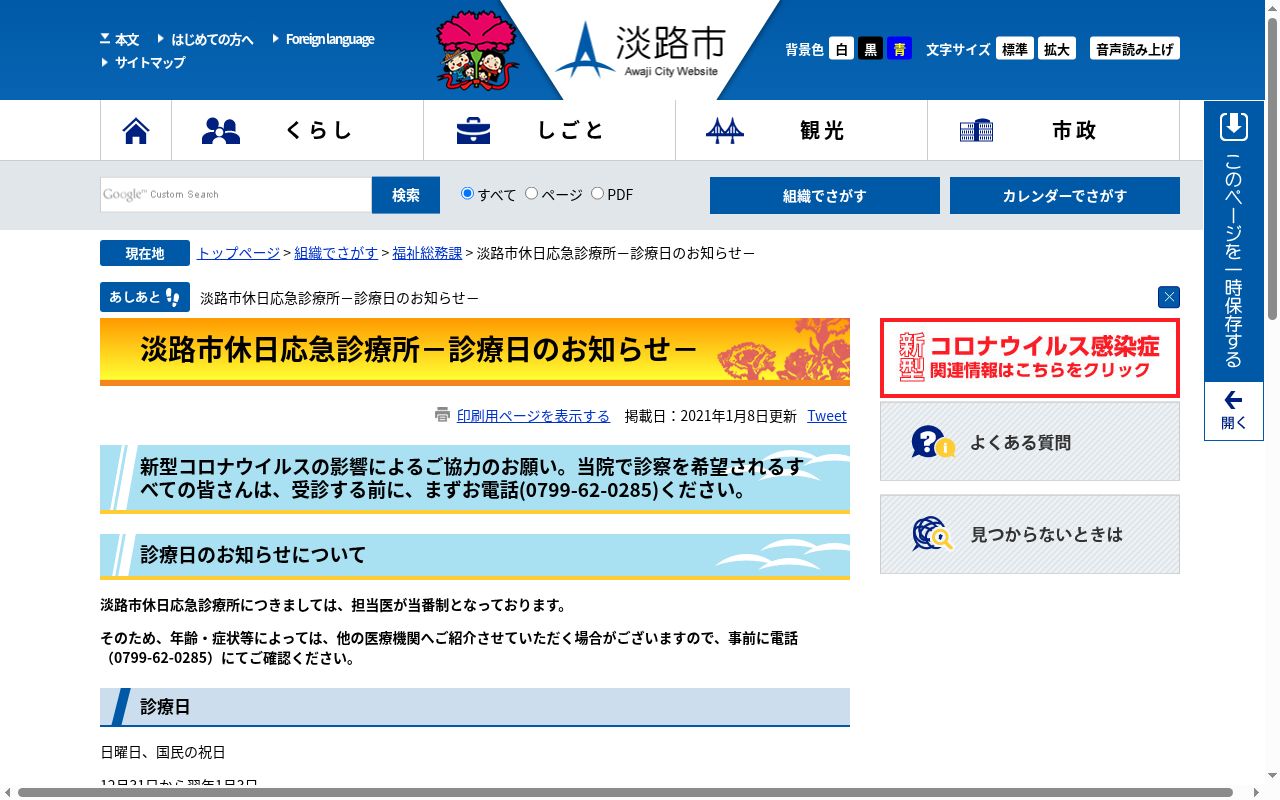The height and width of the screenshot is (800, 1280).
Task: Click the horizontal scrollbar at bottom
Action: (625, 792)
